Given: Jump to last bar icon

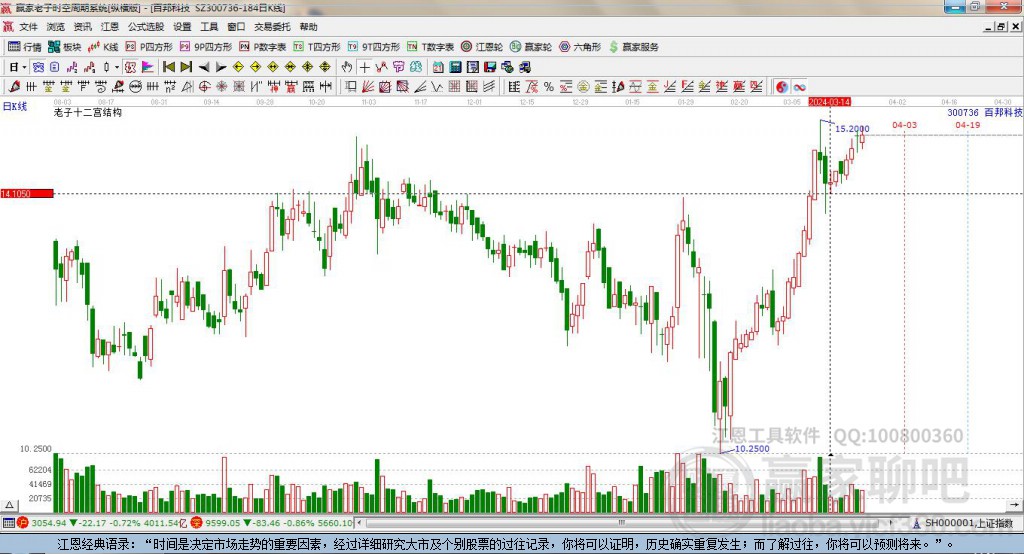Looking at the screenshot, I should point(186,67).
